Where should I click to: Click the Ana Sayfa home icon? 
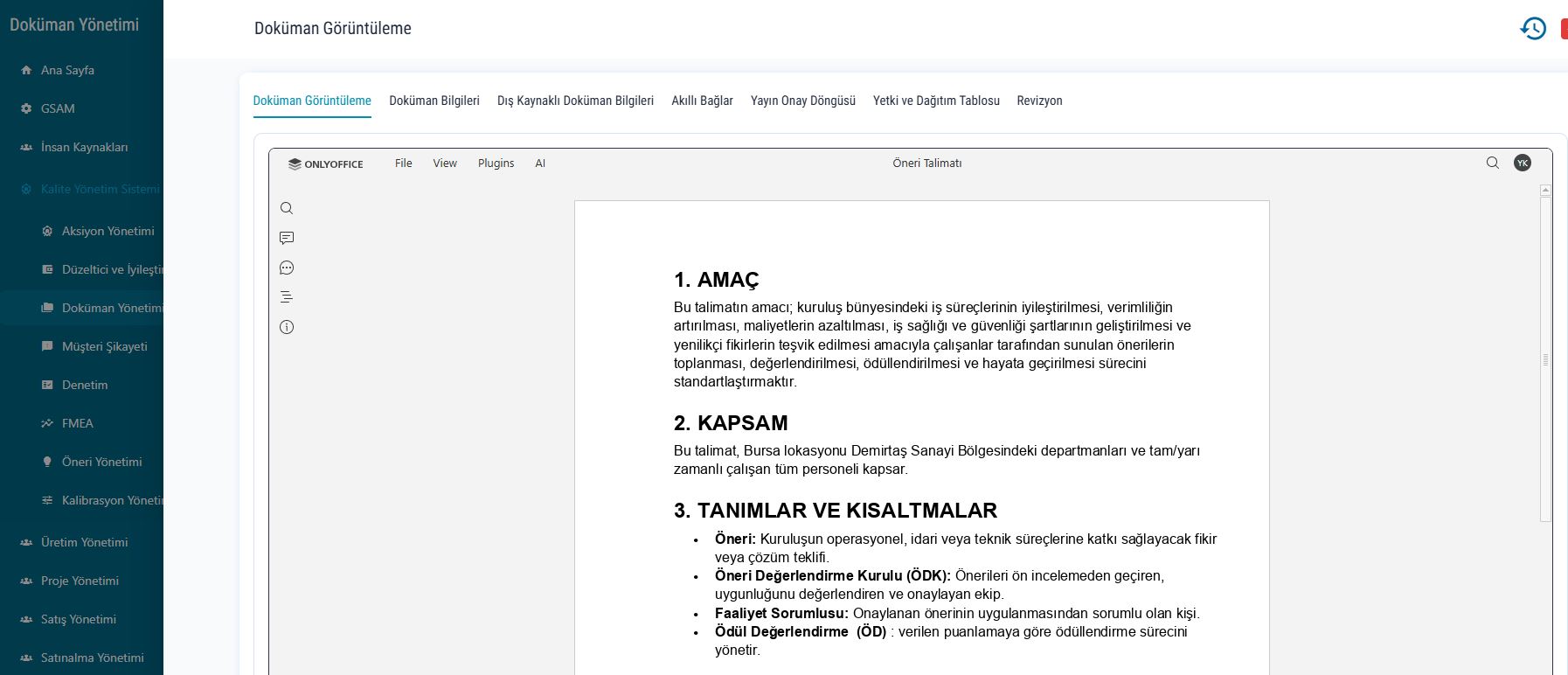(x=26, y=70)
